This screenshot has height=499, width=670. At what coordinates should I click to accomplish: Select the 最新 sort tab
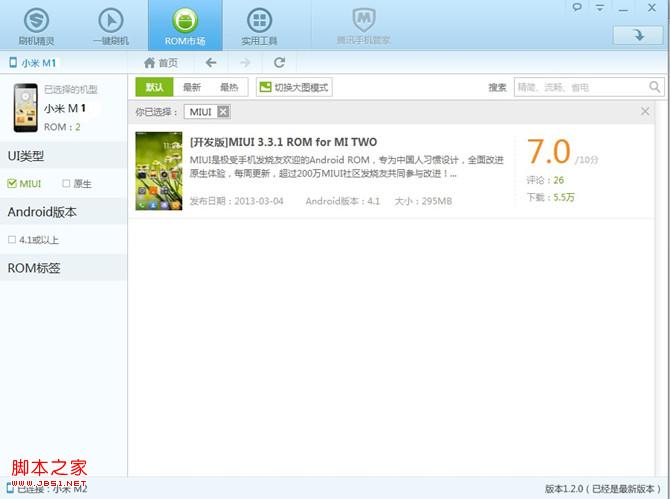coord(191,87)
